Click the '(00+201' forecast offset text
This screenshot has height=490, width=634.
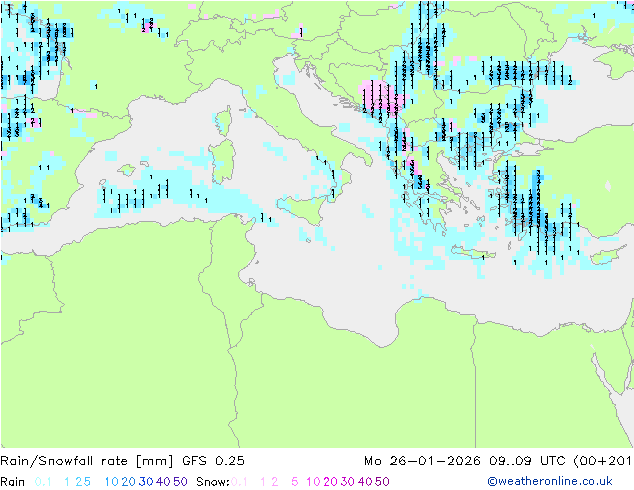[x=603, y=461]
